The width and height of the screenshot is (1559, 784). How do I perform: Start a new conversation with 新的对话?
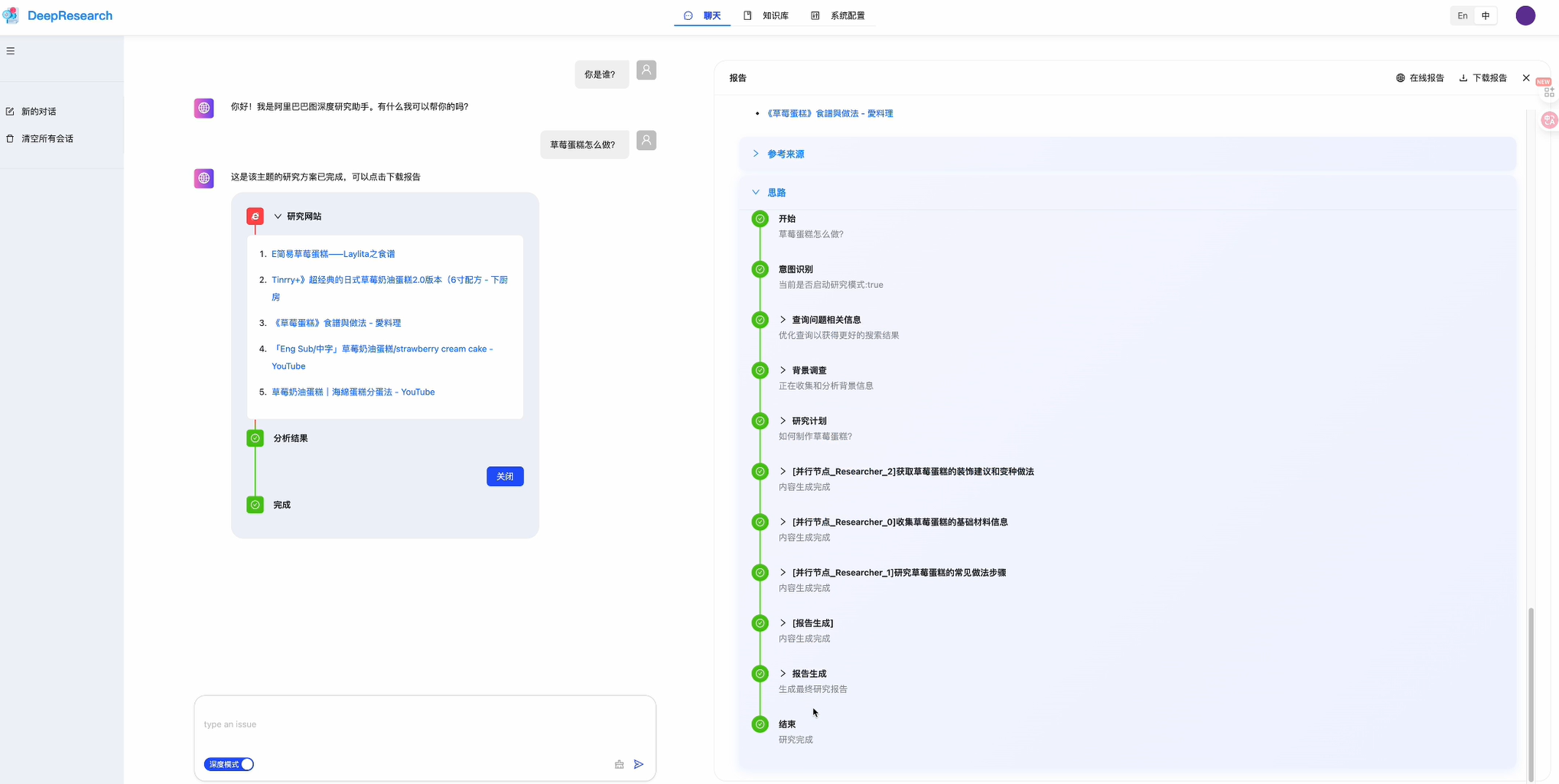[31, 112]
